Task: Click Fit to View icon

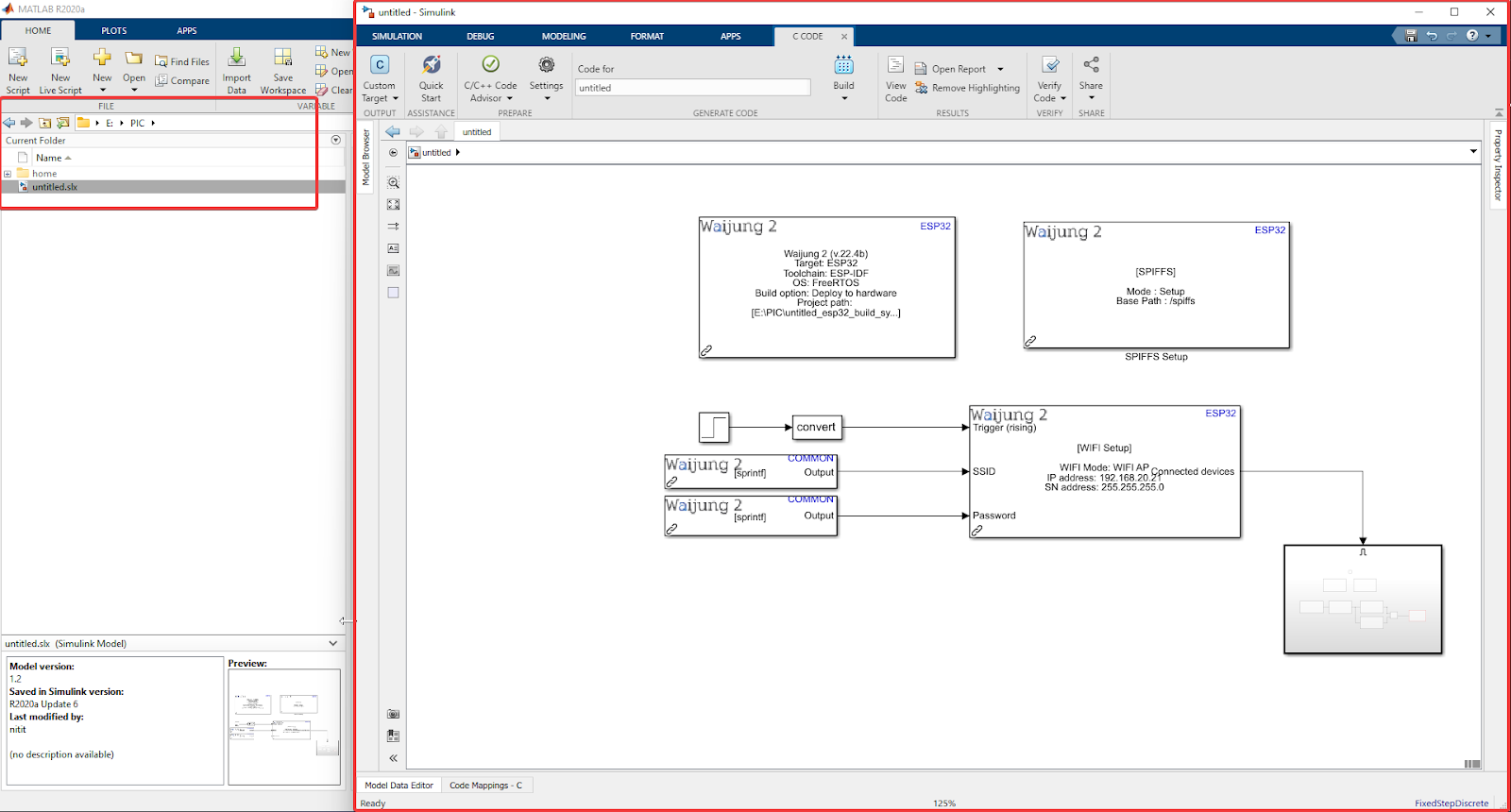Action: [x=394, y=204]
